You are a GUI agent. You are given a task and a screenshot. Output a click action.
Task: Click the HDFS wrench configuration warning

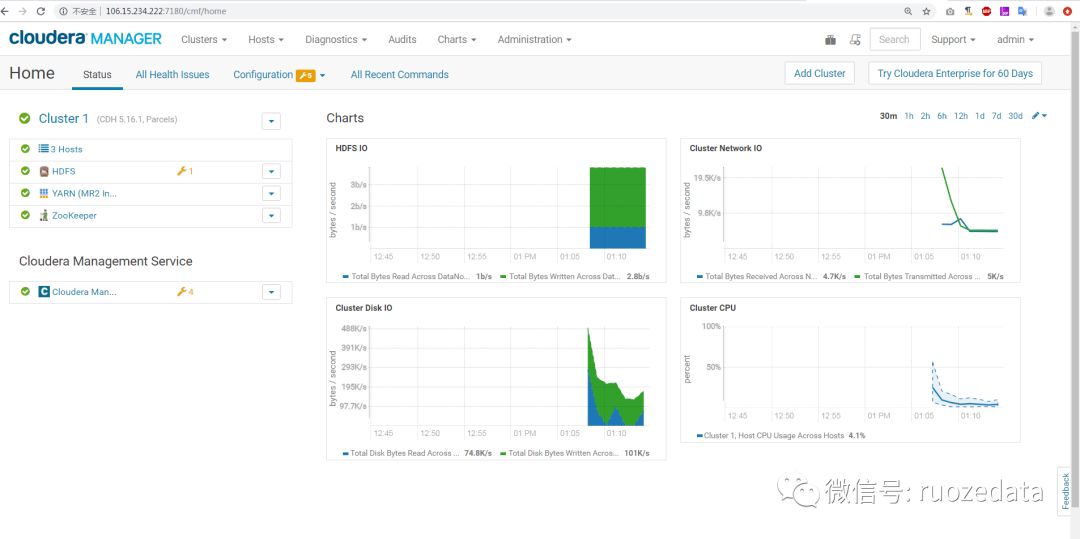point(185,171)
